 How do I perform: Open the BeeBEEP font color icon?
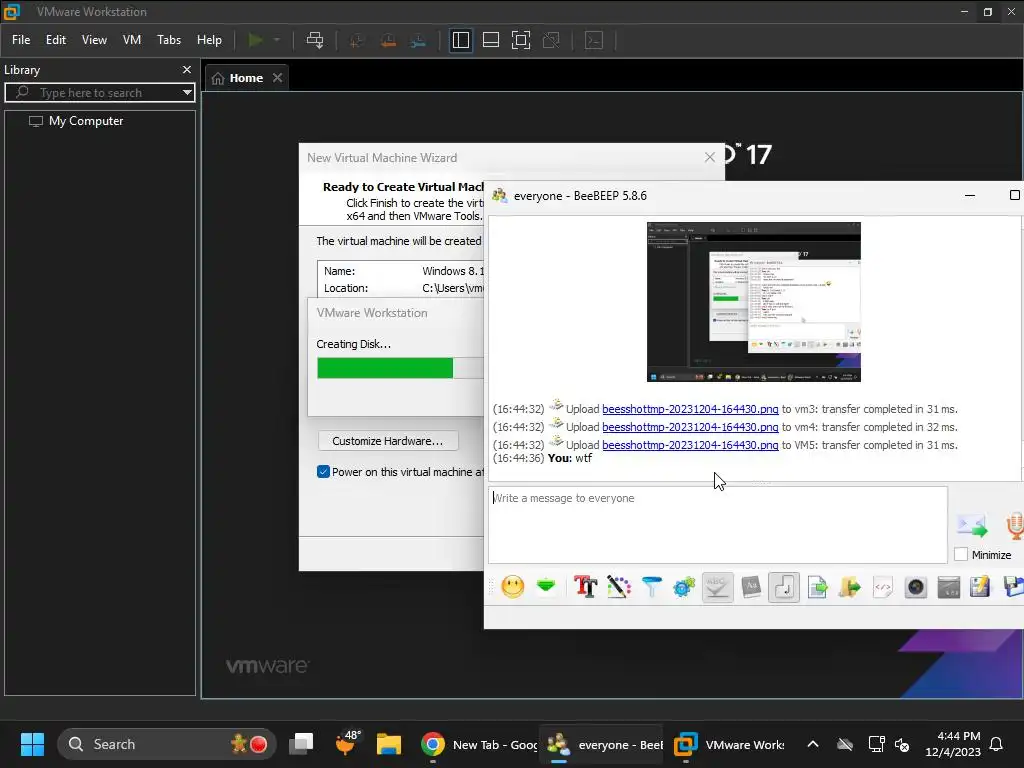click(x=618, y=586)
